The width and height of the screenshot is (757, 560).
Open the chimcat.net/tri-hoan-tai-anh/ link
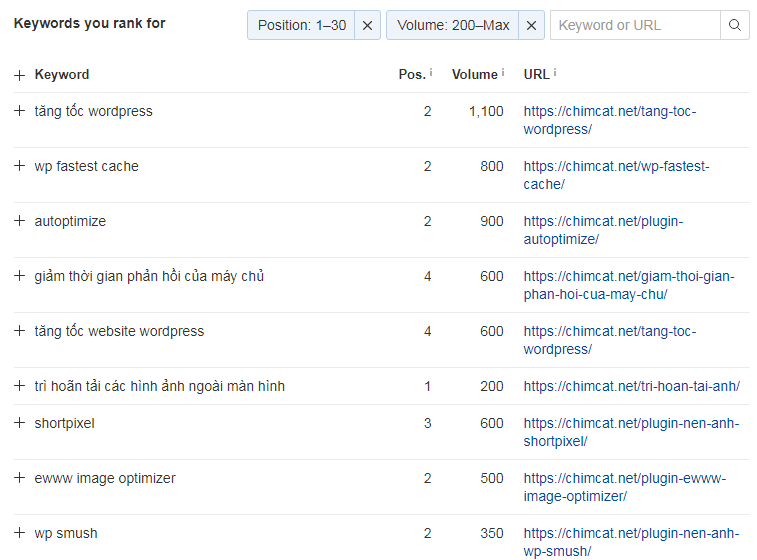click(x=631, y=386)
